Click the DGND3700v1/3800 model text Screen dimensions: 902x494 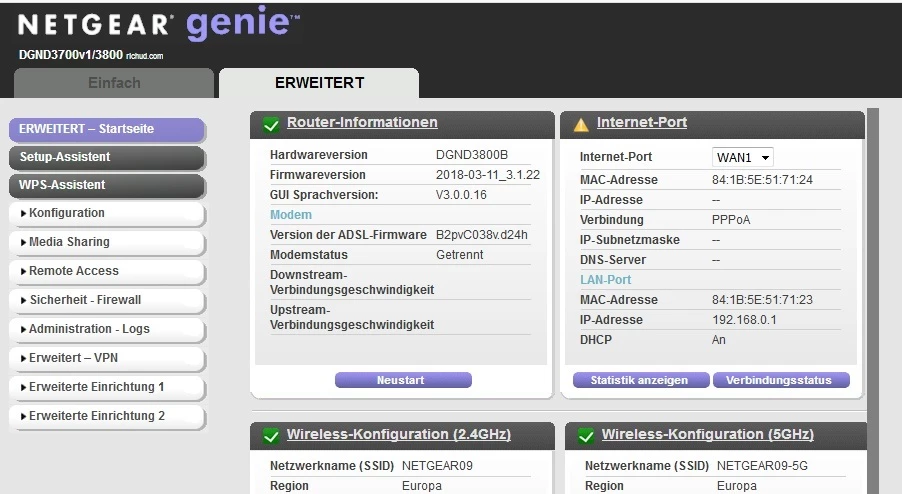(71, 55)
